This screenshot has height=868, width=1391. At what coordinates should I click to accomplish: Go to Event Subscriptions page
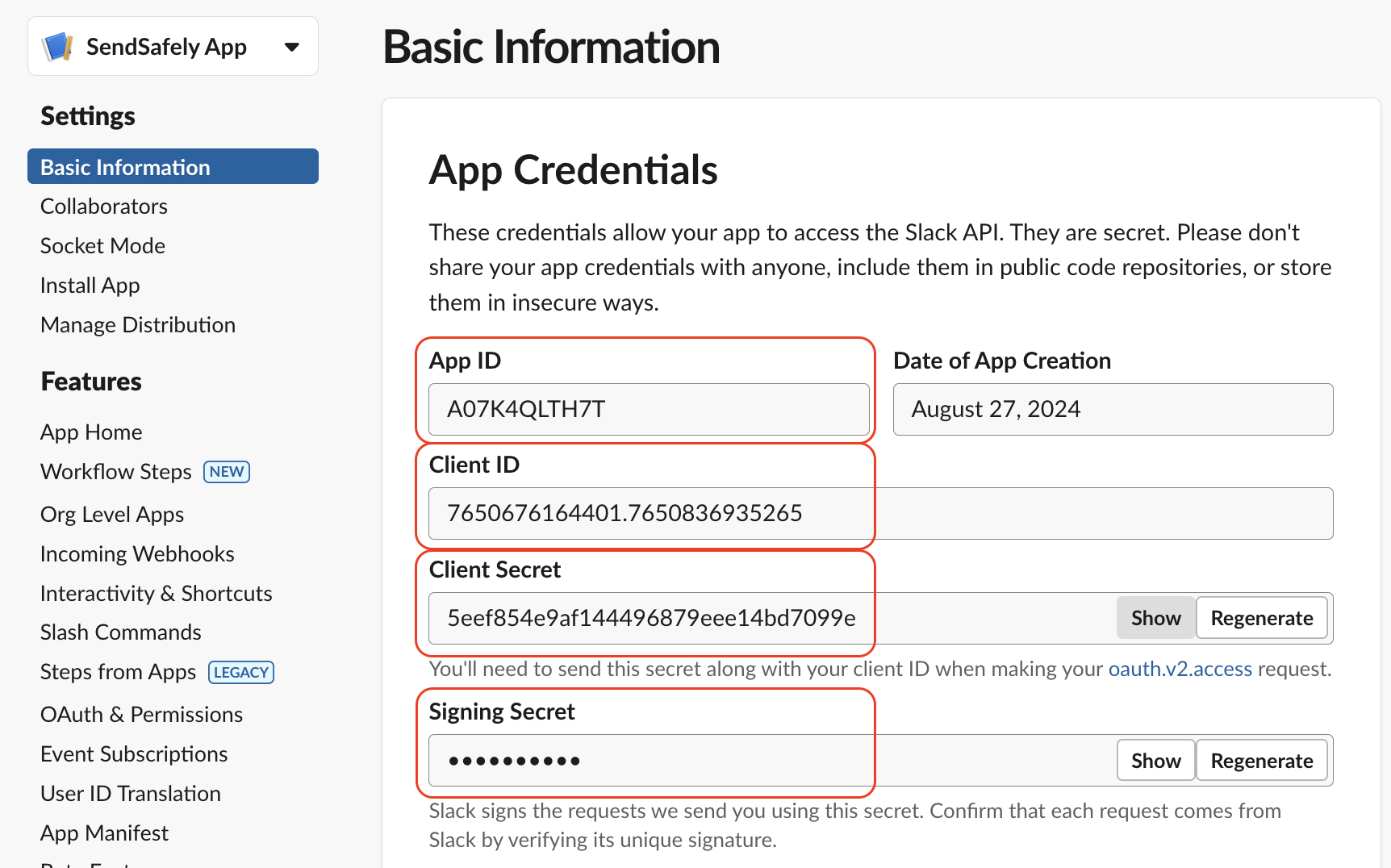pyautogui.click(x=134, y=754)
